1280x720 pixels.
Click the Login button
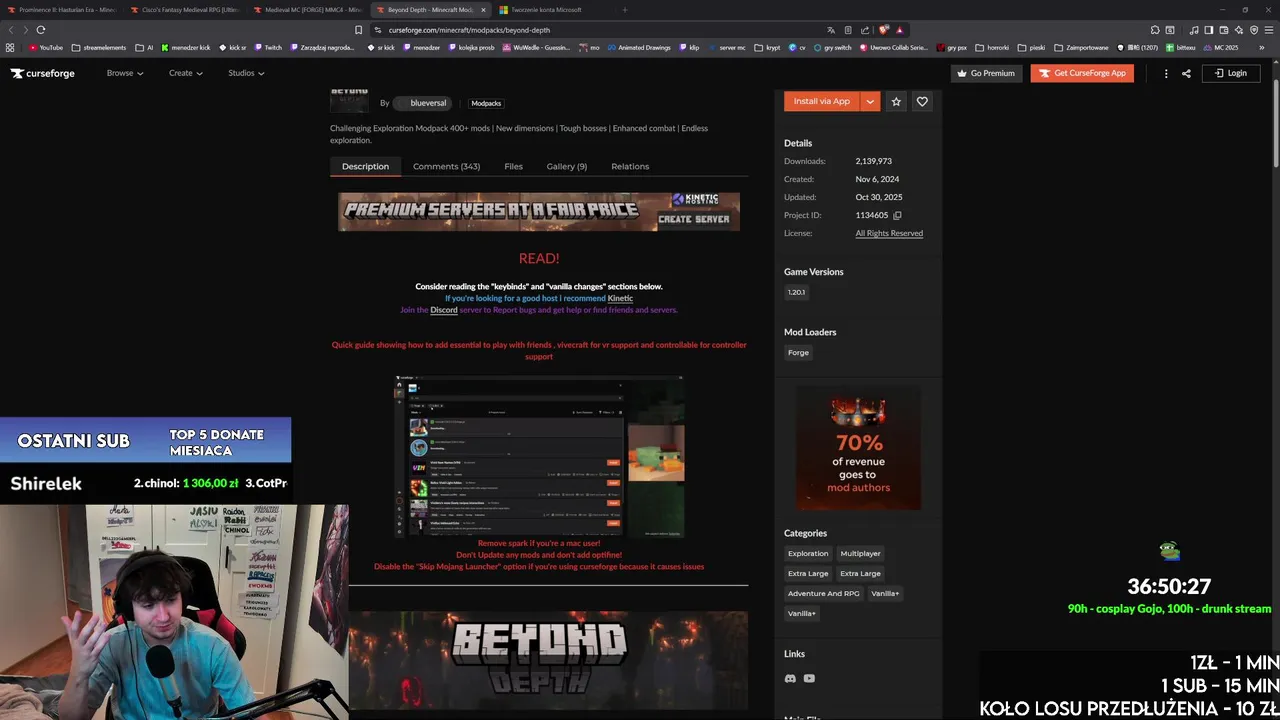click(1230, 73)
